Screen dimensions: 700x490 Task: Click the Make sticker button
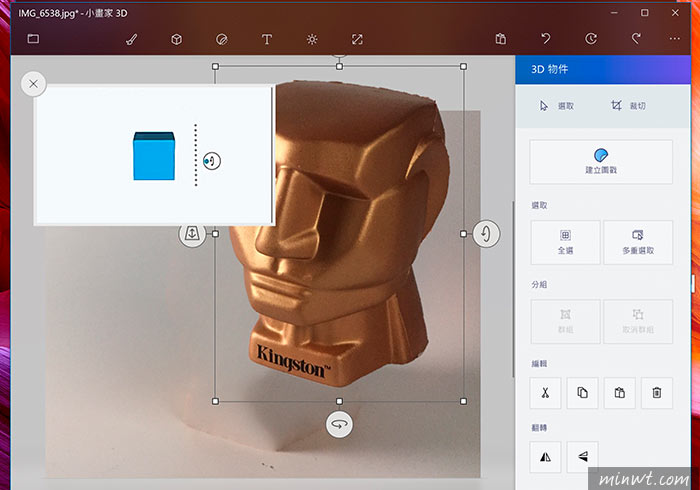(601, 162)
